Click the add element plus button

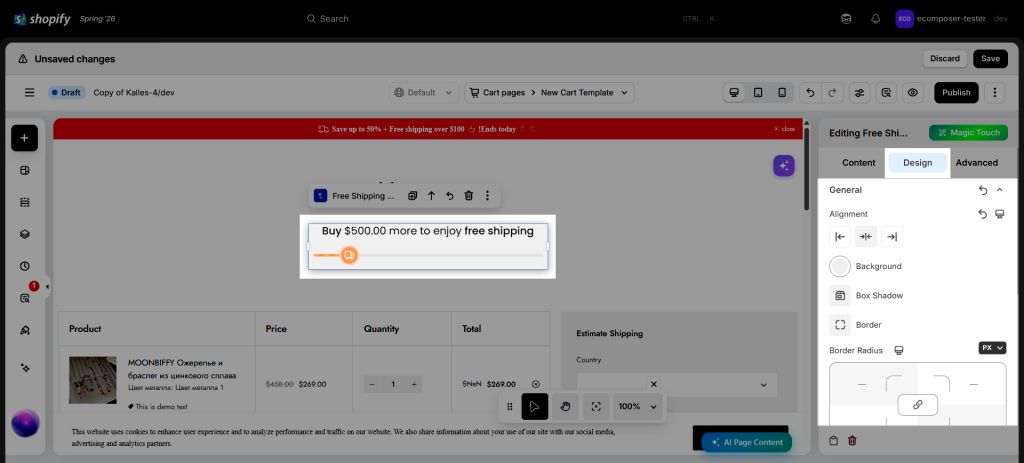tap(24, 138)
